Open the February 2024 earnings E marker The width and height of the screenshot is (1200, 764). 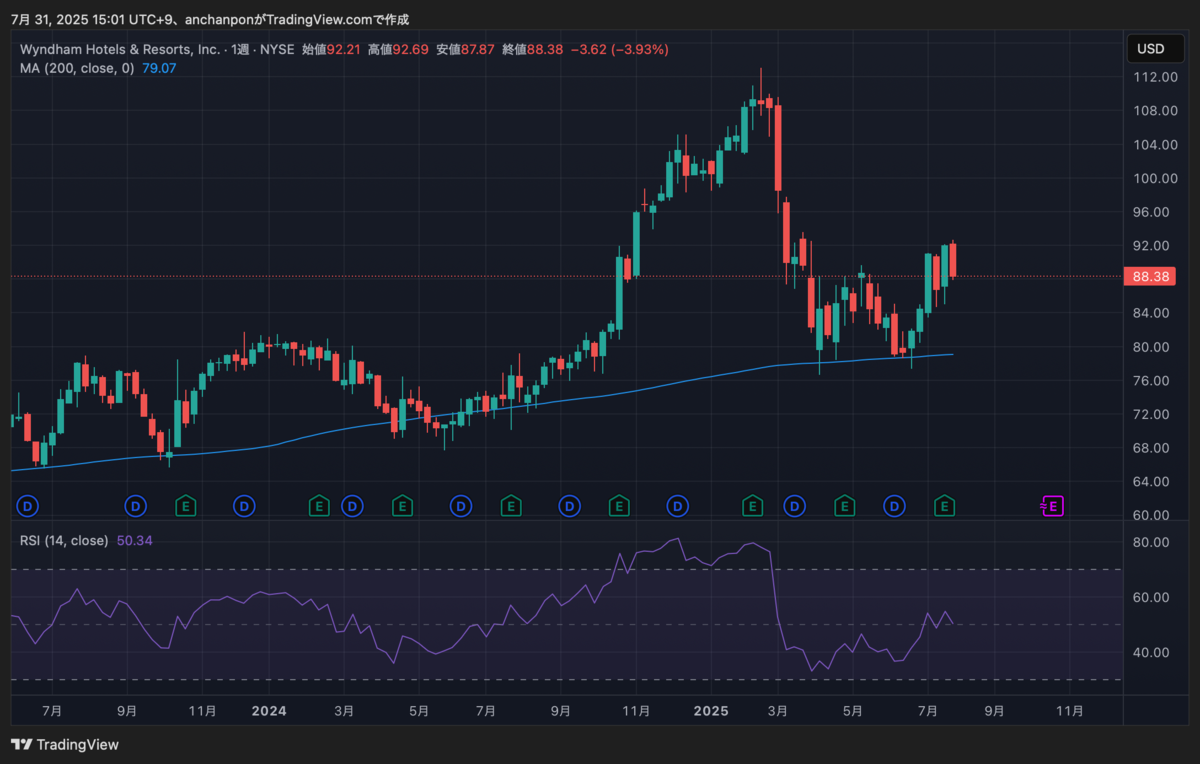click(319, 506)
